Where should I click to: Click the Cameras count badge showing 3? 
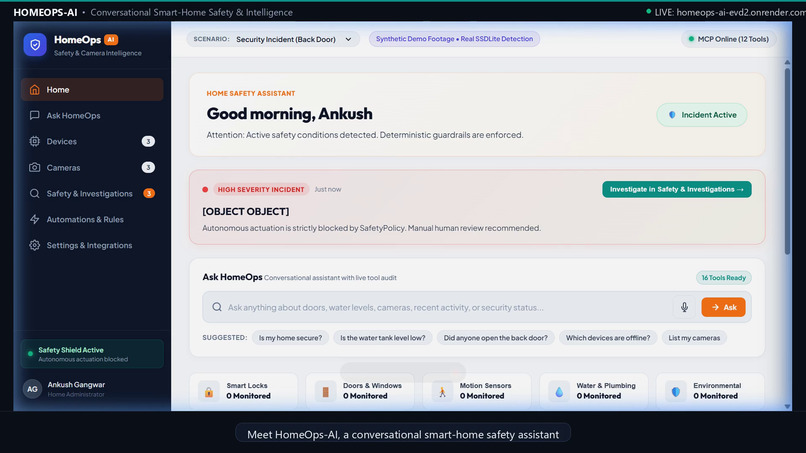click(x=148, y=168)
